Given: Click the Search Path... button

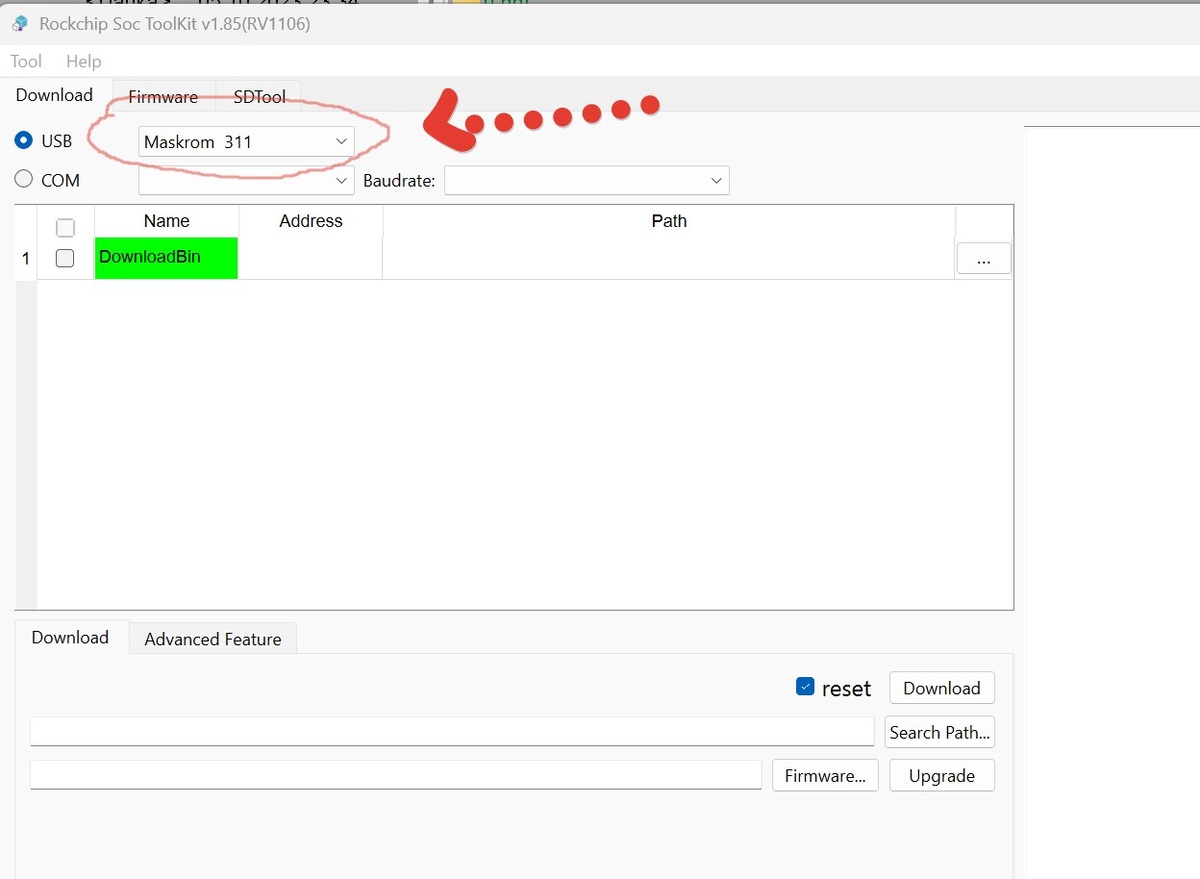Looking at the screenshot, I should click(940, 732).
